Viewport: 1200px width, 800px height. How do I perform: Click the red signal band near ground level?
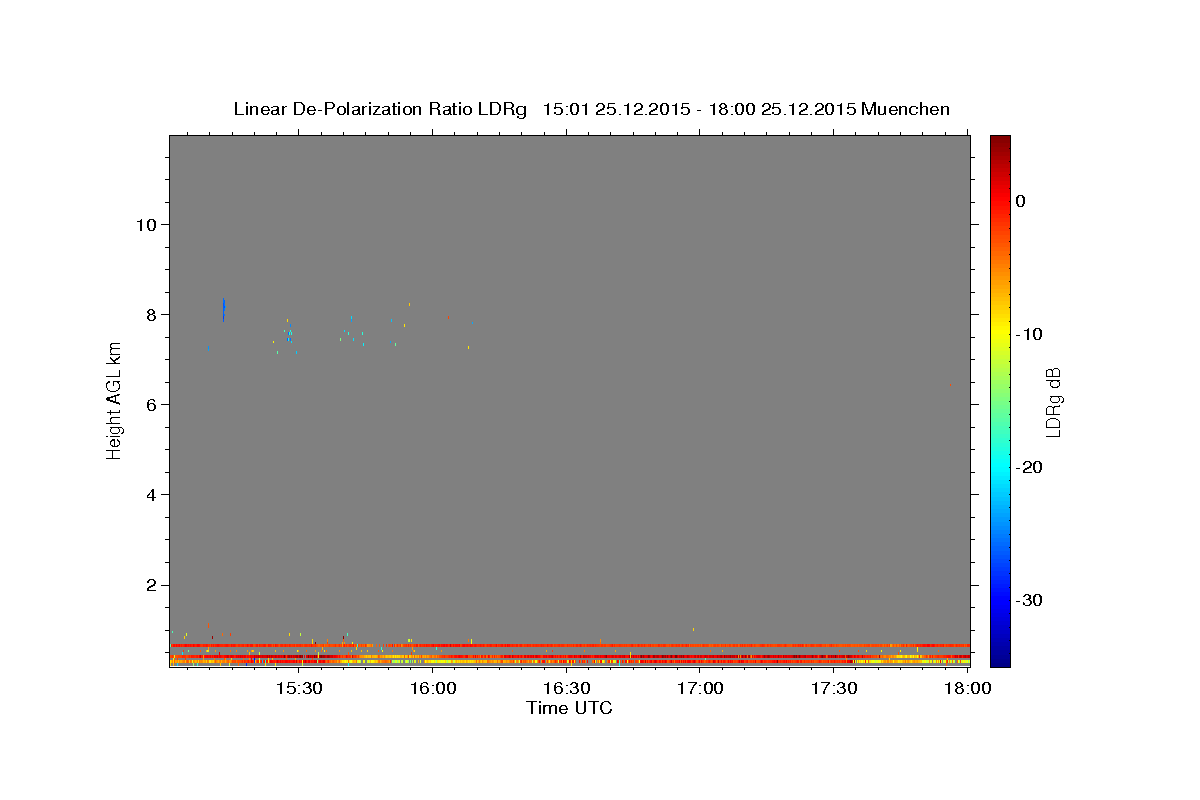[570, 645]
